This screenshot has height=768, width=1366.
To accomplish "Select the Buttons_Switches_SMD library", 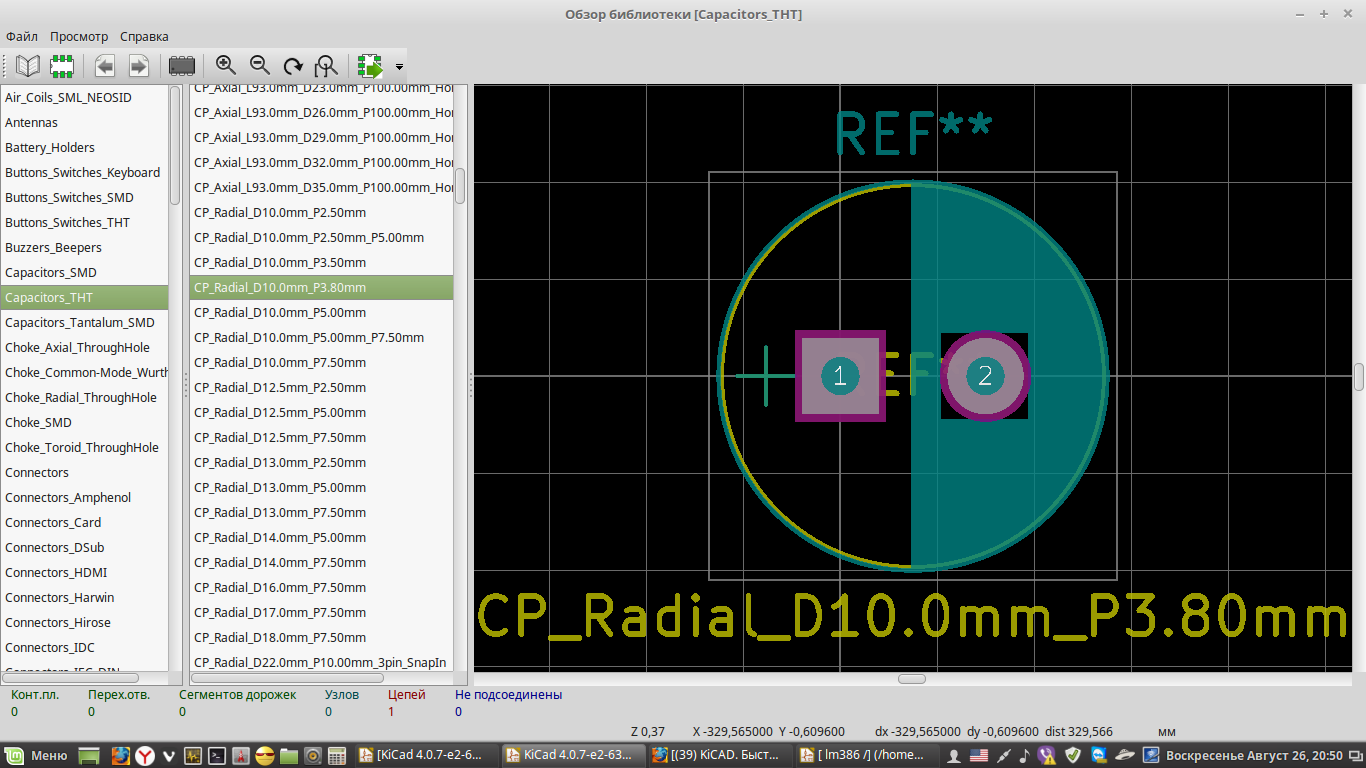I will pyautogui.click(x=84, y=197).
